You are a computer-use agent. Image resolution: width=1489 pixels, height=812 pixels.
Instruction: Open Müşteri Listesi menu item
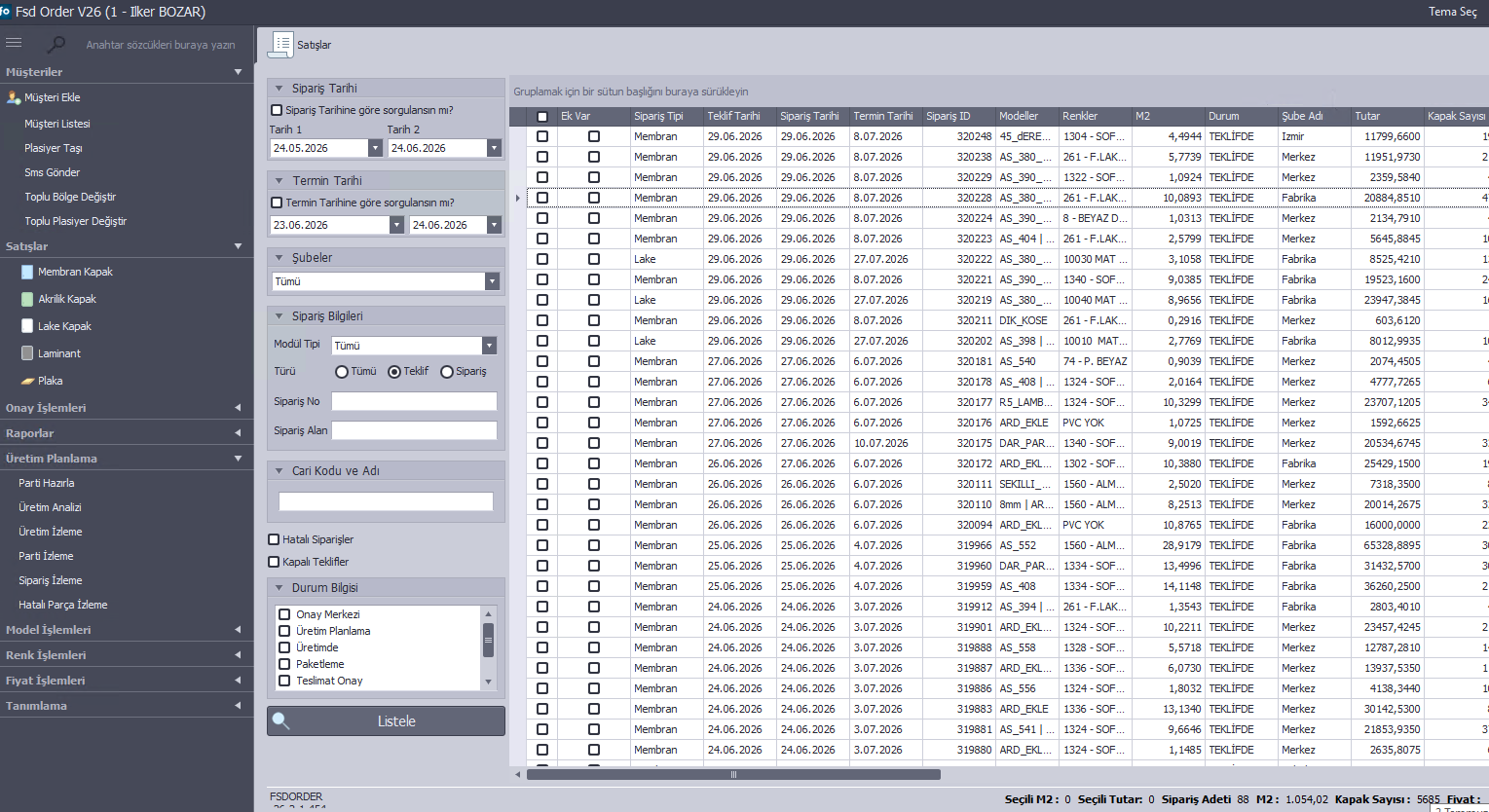point(57,124)
